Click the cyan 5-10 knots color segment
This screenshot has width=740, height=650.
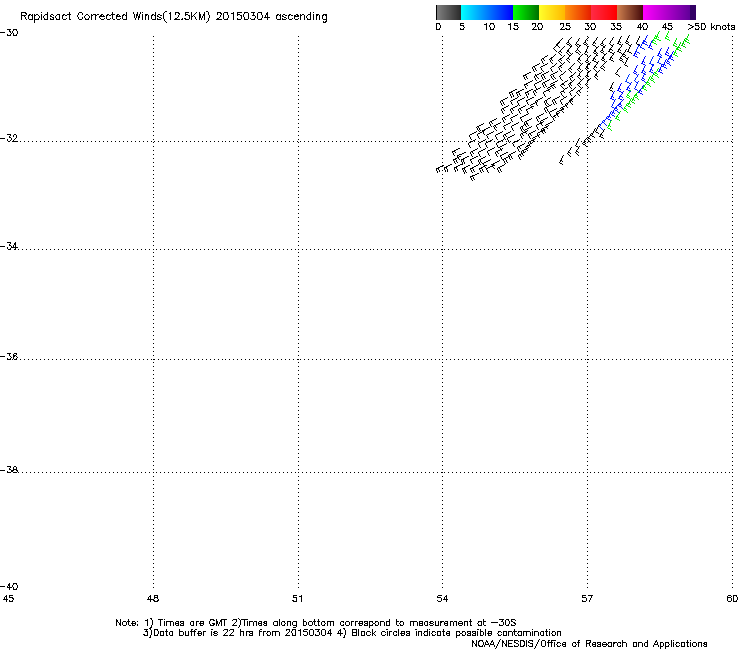(474, 12)
